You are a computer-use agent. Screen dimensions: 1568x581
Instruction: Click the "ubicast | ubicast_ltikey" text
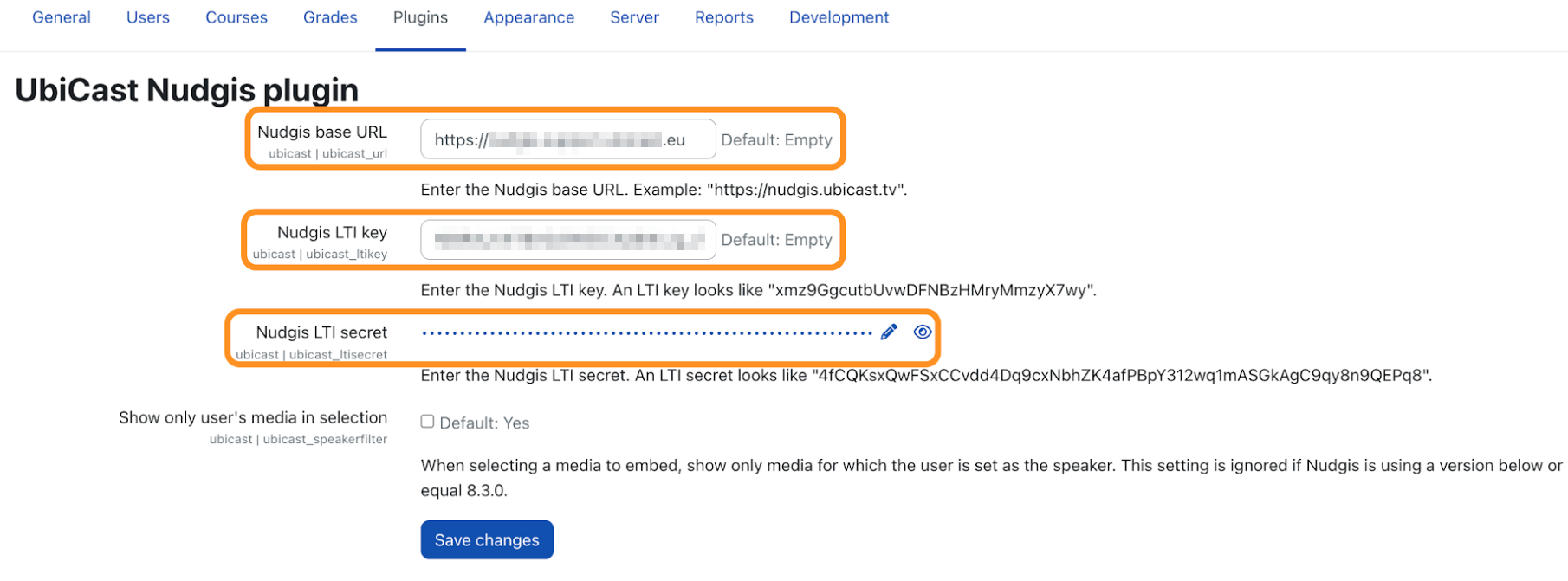(x=320, y=255)
